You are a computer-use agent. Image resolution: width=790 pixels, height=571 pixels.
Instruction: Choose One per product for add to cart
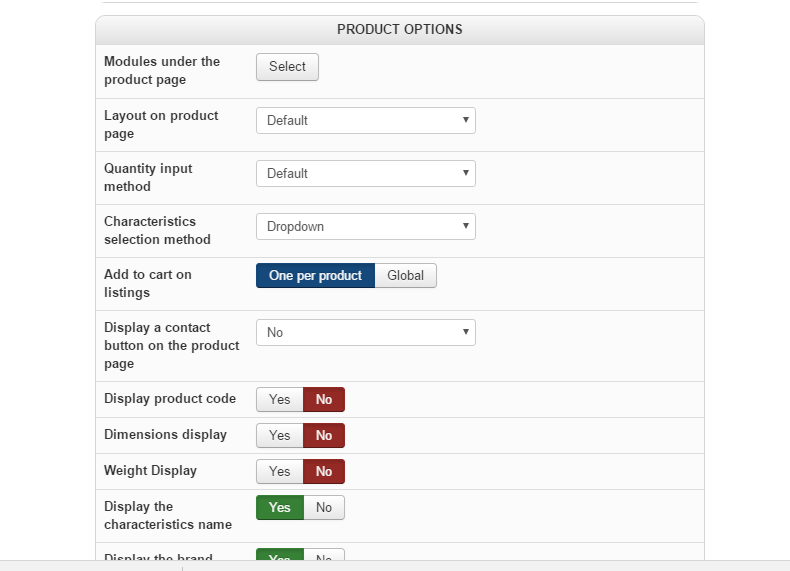pos(315,276)
